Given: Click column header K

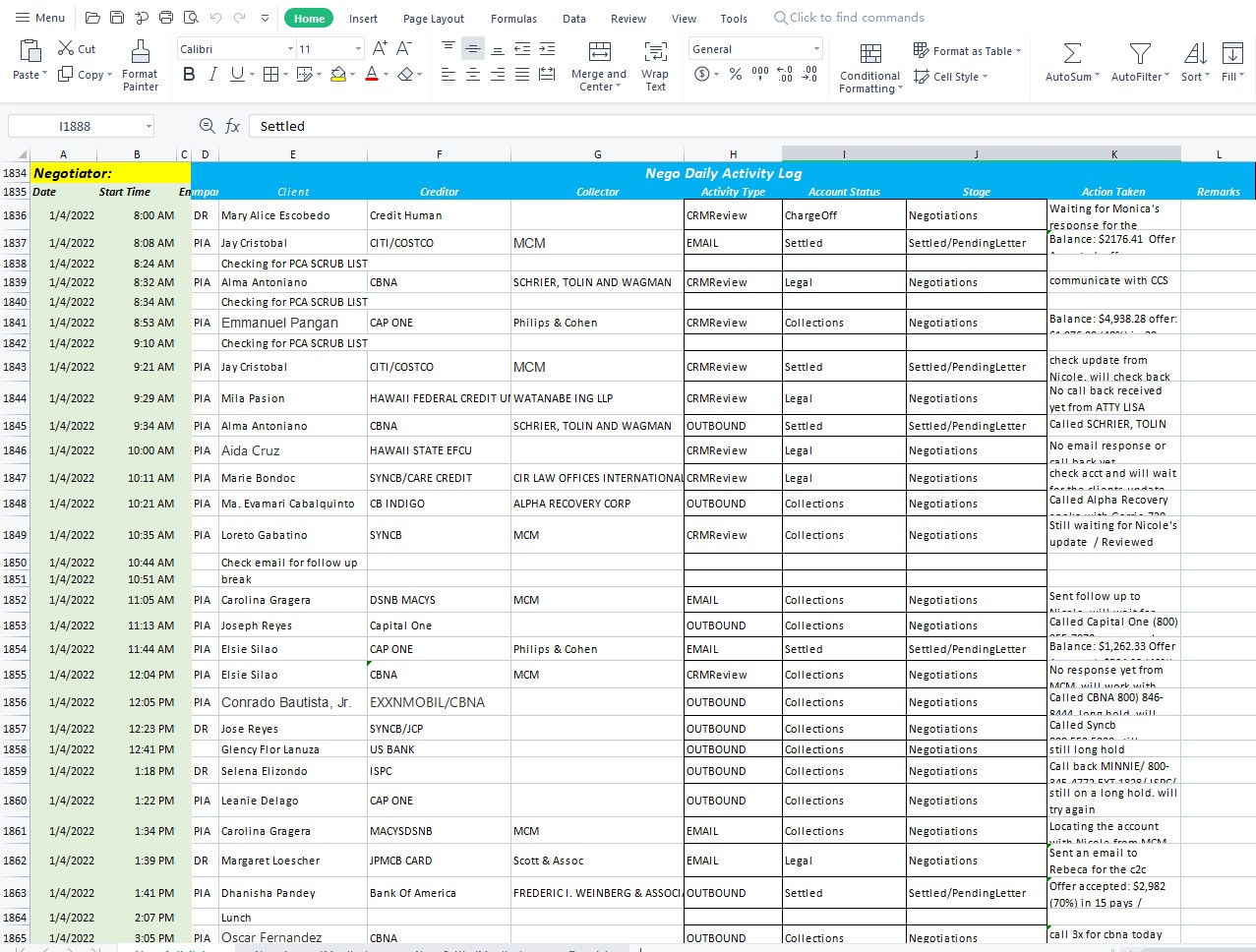Looking at the screenshot, I should pyautogui.click(x=1114, y=154).
